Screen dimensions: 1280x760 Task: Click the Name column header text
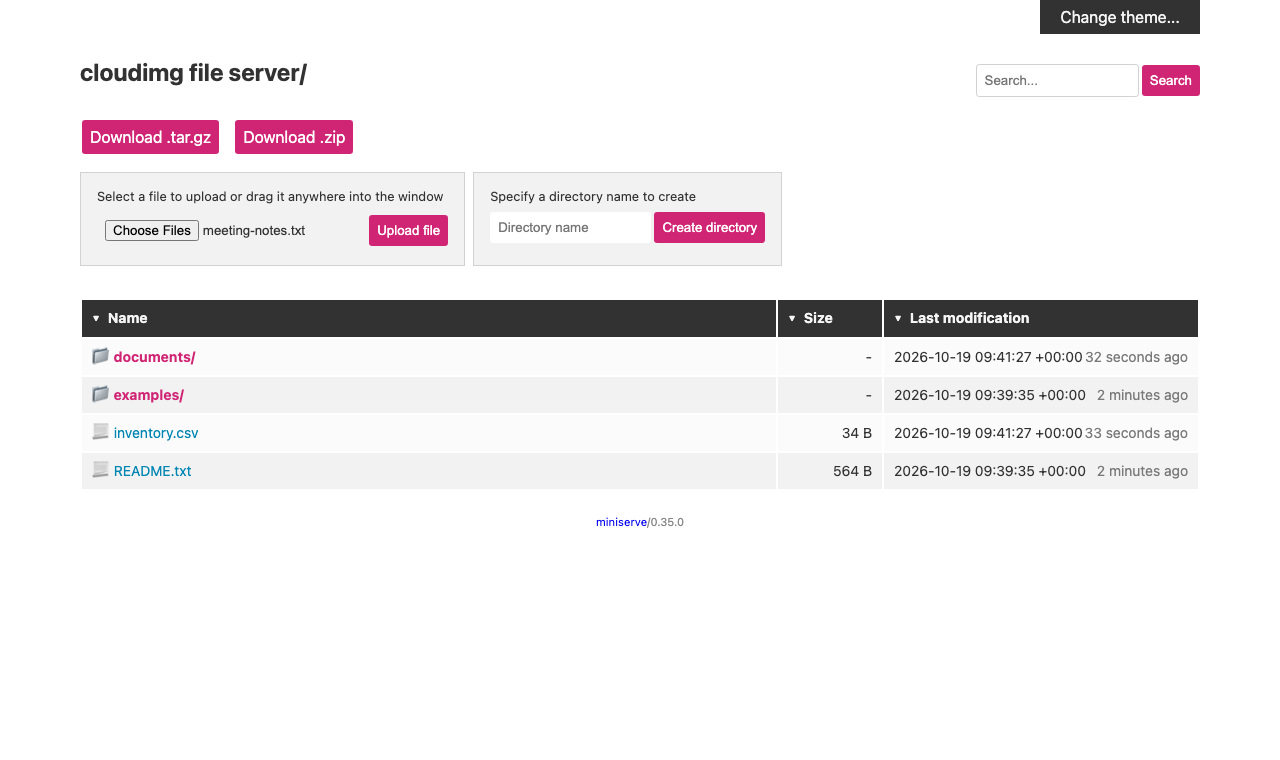click(127, 318)
